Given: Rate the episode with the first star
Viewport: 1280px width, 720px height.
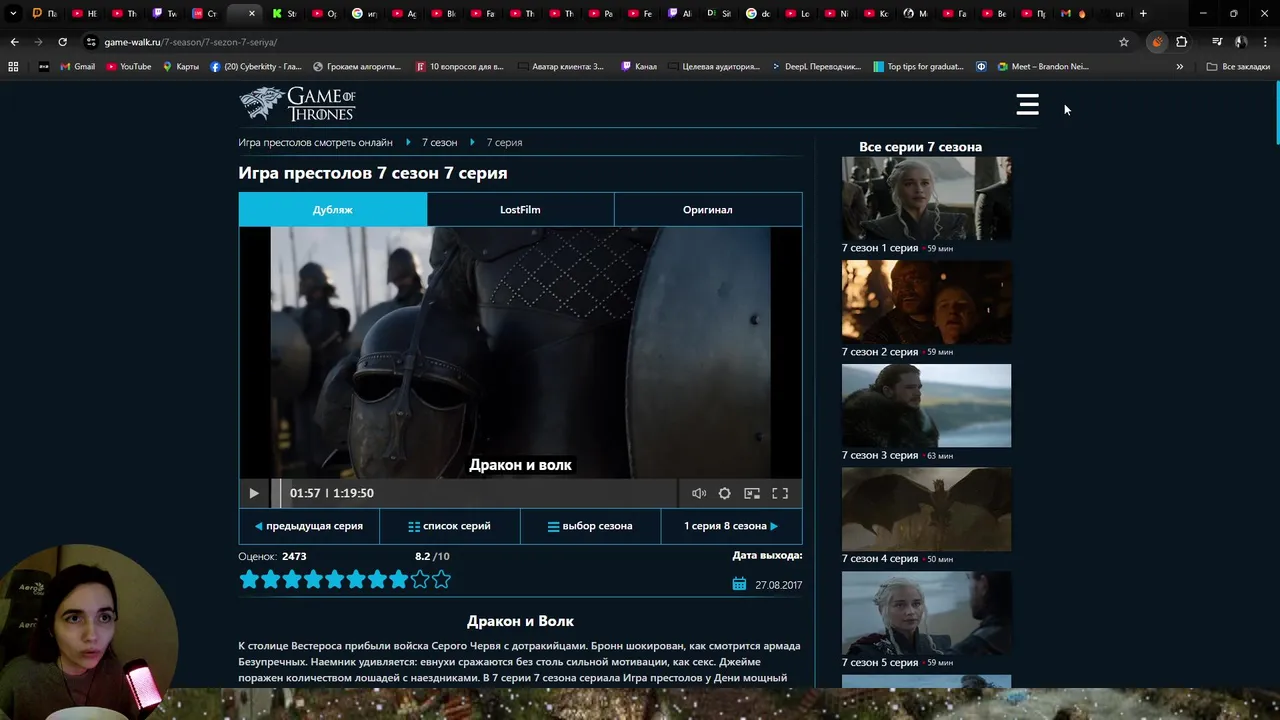Looking at the screenshot, I should (x=249, y=579).
